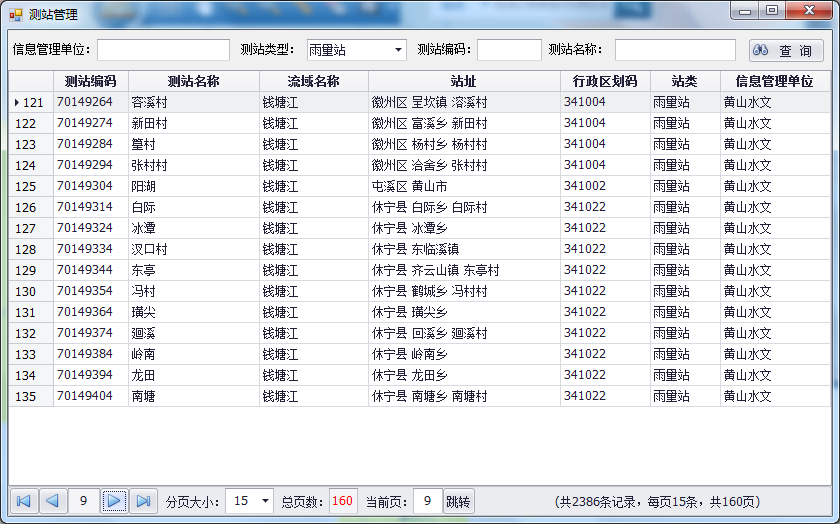Viewport: 840px width, 524px height.
Task: Click the 行政区划码 column header
Action: [x=605, y=81]
